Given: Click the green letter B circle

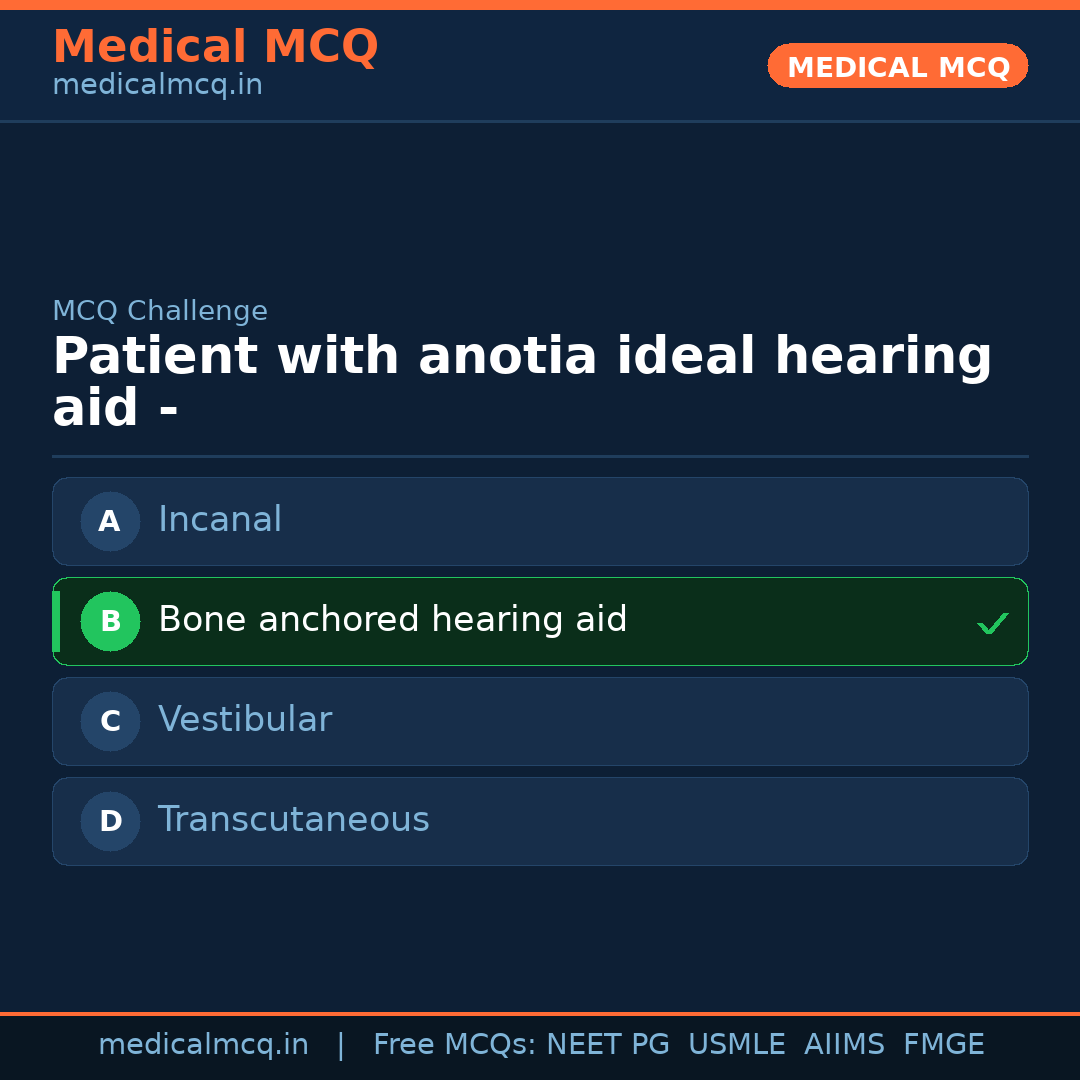Looking at the screenshot, I should pyautogui.click(x=110, y=621).
